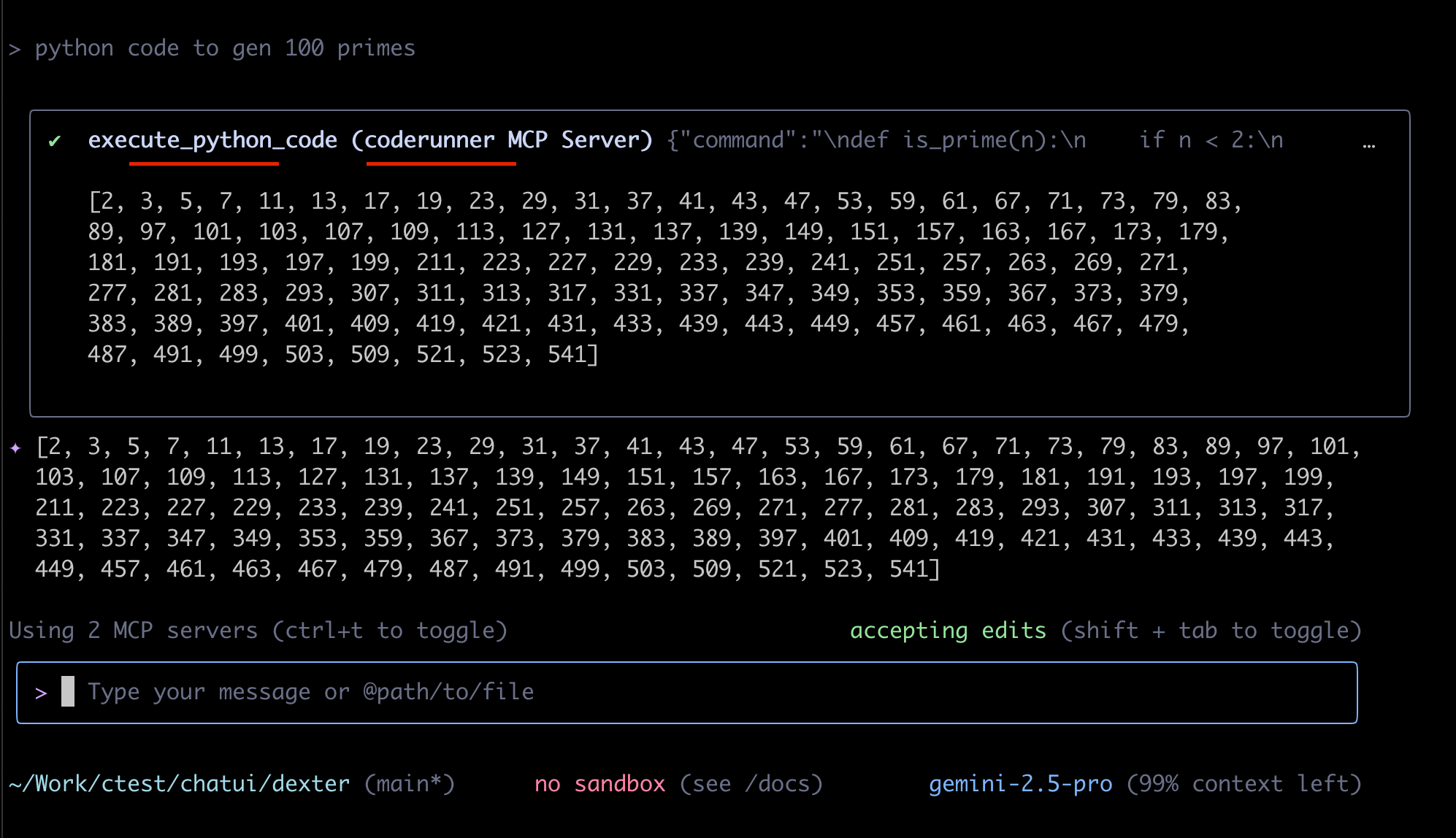Click the 'coderunner MCP Server' label
The width and height of the screenshot is (1456, 838).
click(x=502, y=140)
